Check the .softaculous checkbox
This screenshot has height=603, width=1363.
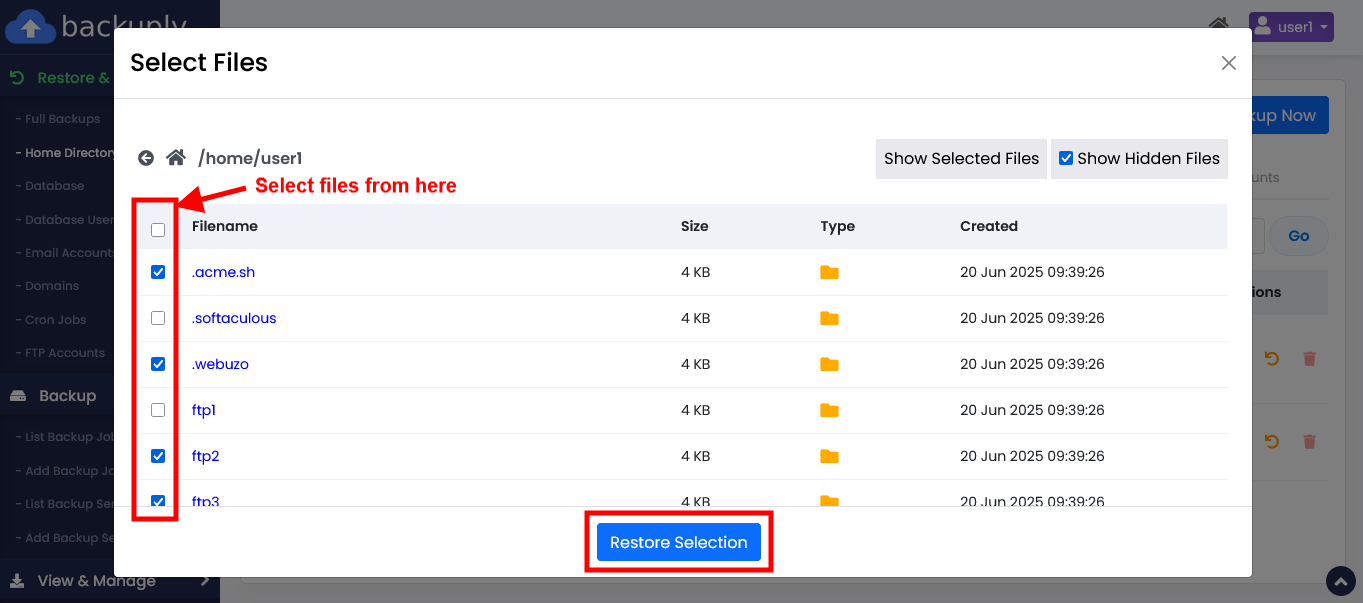pos(158,318)
